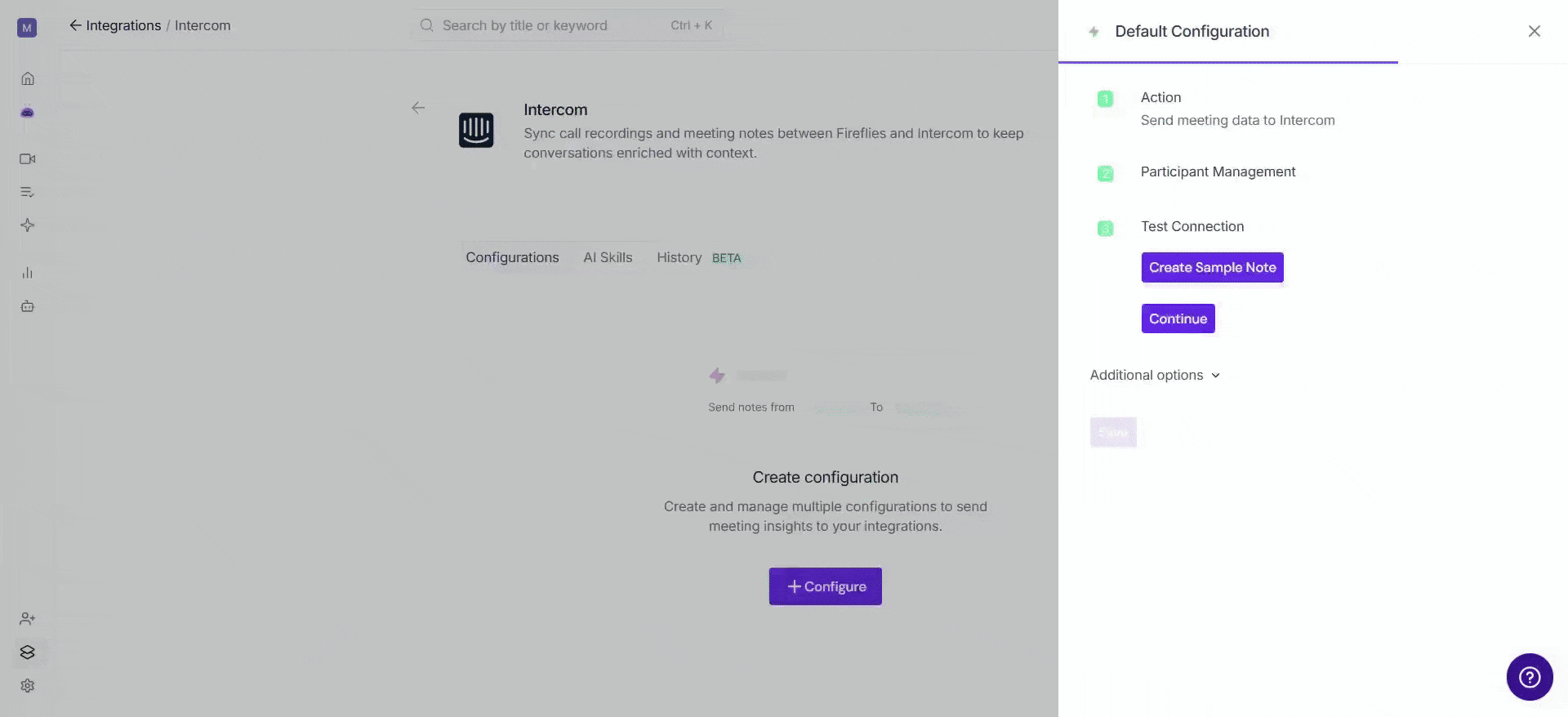This screenshot has height=717, width=1568.
Task: Click the Create Sample Note button
Action: pyautogui.click(x=1213, y=268)
